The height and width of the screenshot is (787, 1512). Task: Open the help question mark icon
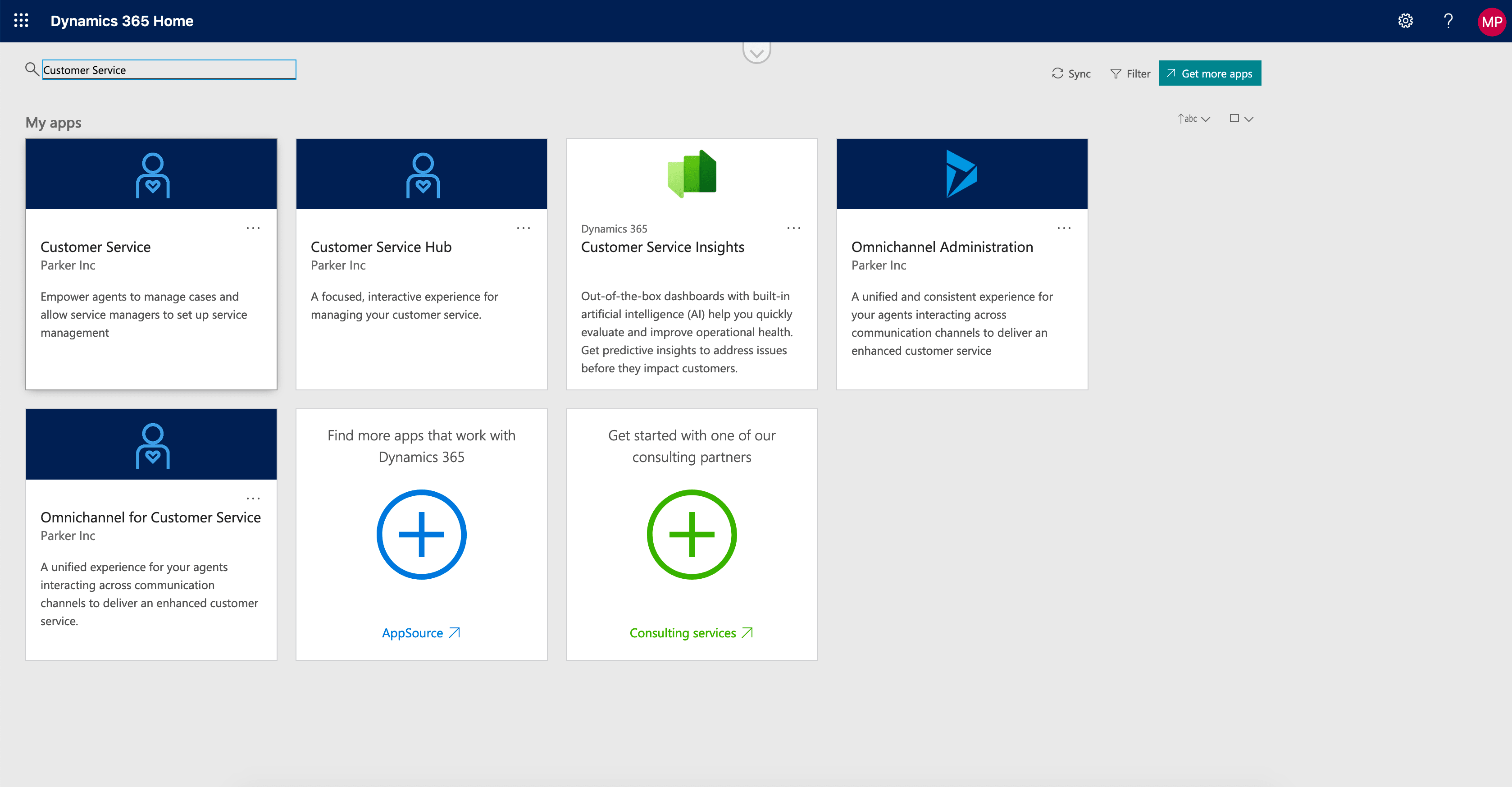click(x=1448, y=21)
